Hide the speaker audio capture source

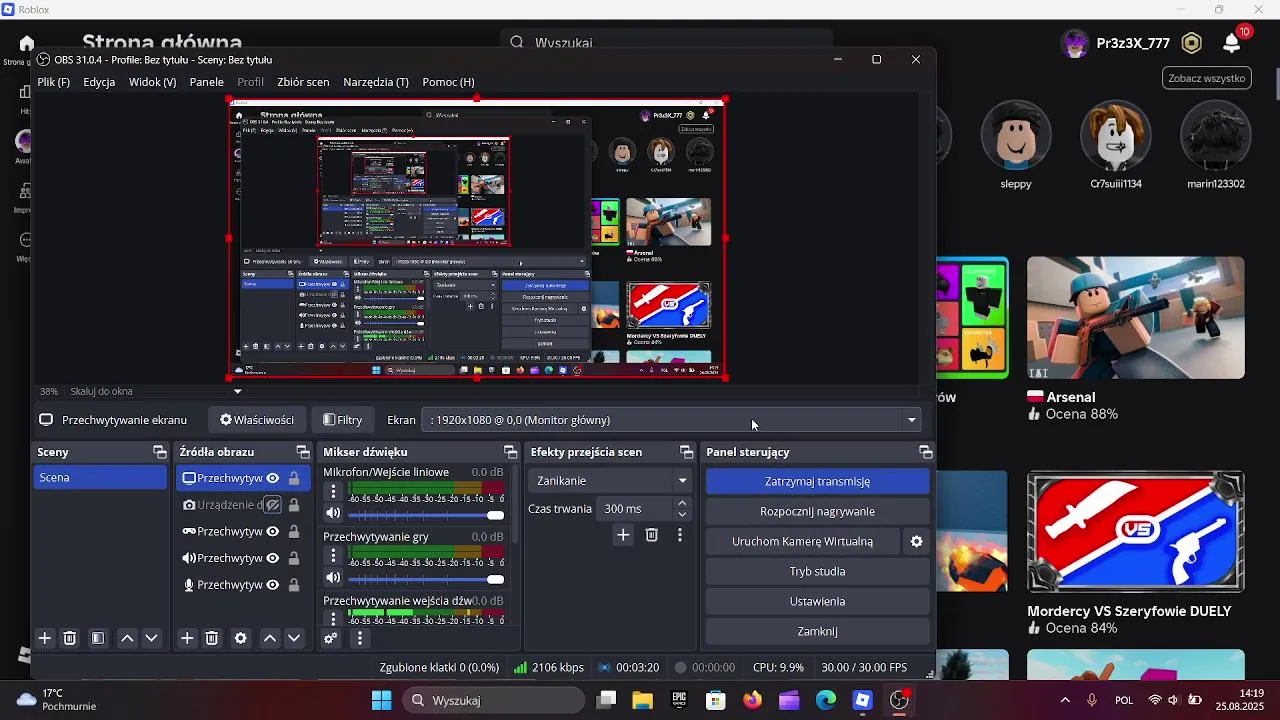272,558
